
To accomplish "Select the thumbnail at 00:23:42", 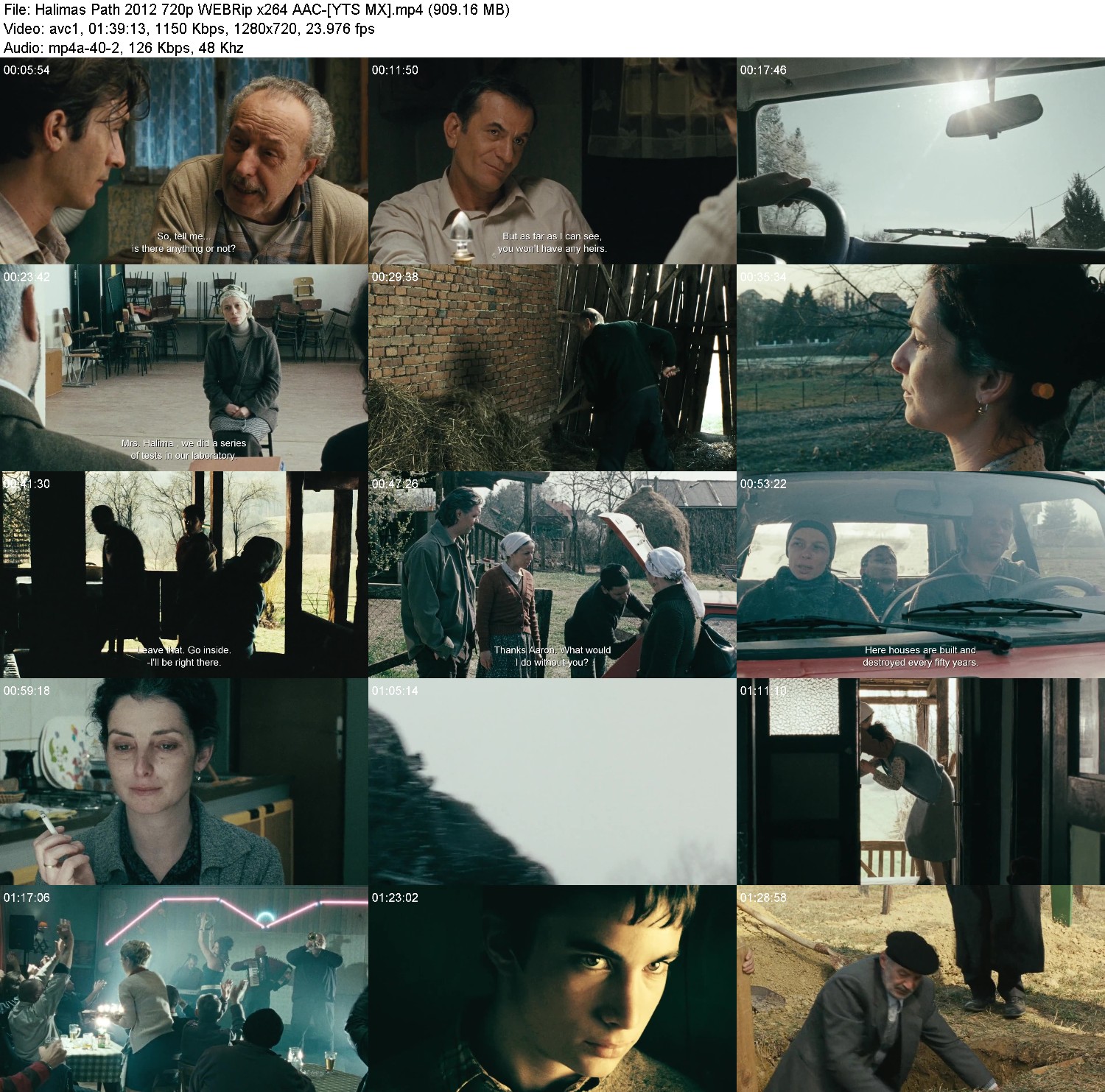I will (x=184, y=368).
